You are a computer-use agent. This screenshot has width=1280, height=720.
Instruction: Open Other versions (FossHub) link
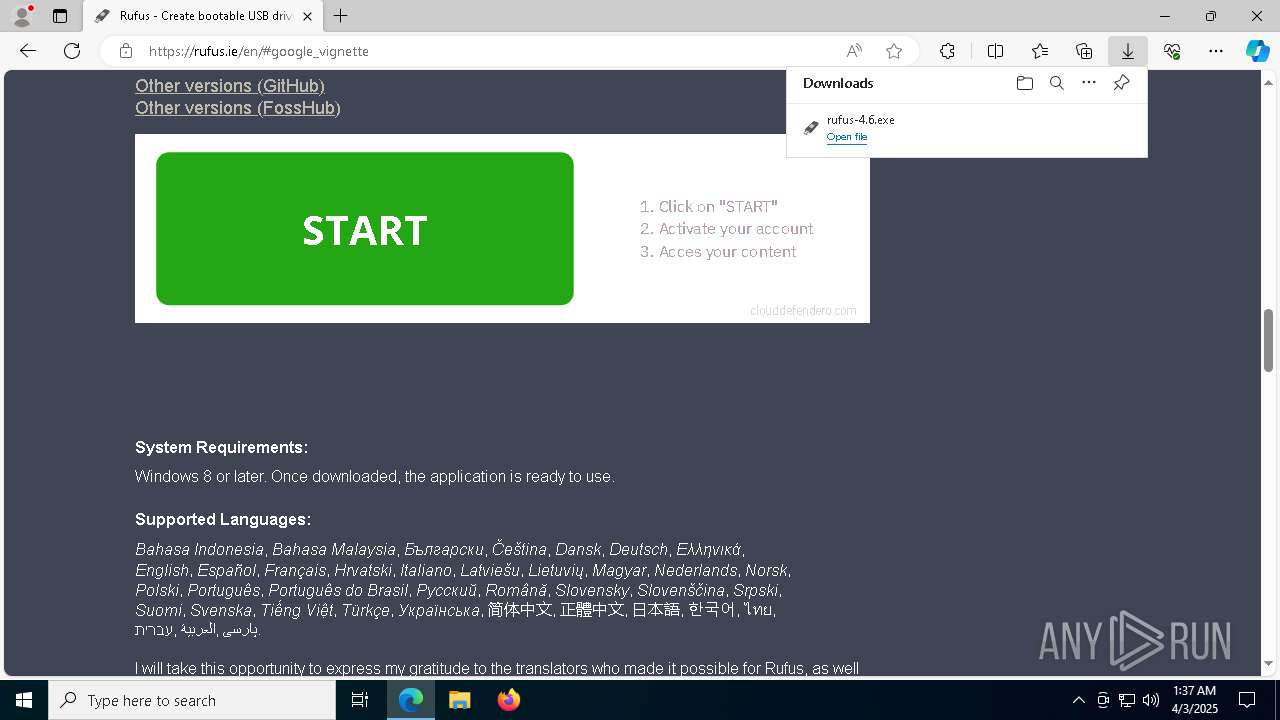click(238, 108)
